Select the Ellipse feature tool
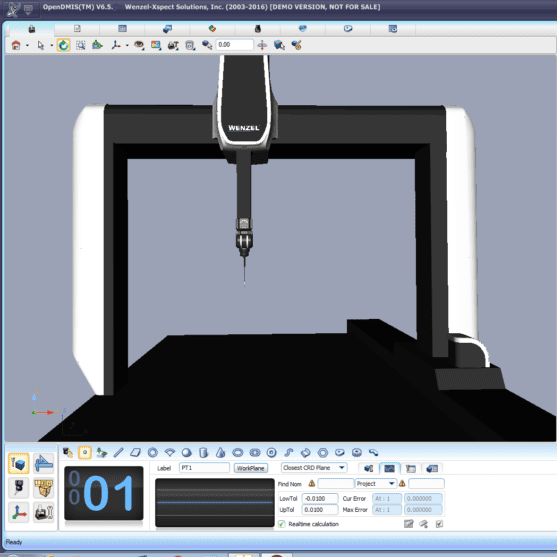This screenshot has height=557, width=557. click(238, 453)
